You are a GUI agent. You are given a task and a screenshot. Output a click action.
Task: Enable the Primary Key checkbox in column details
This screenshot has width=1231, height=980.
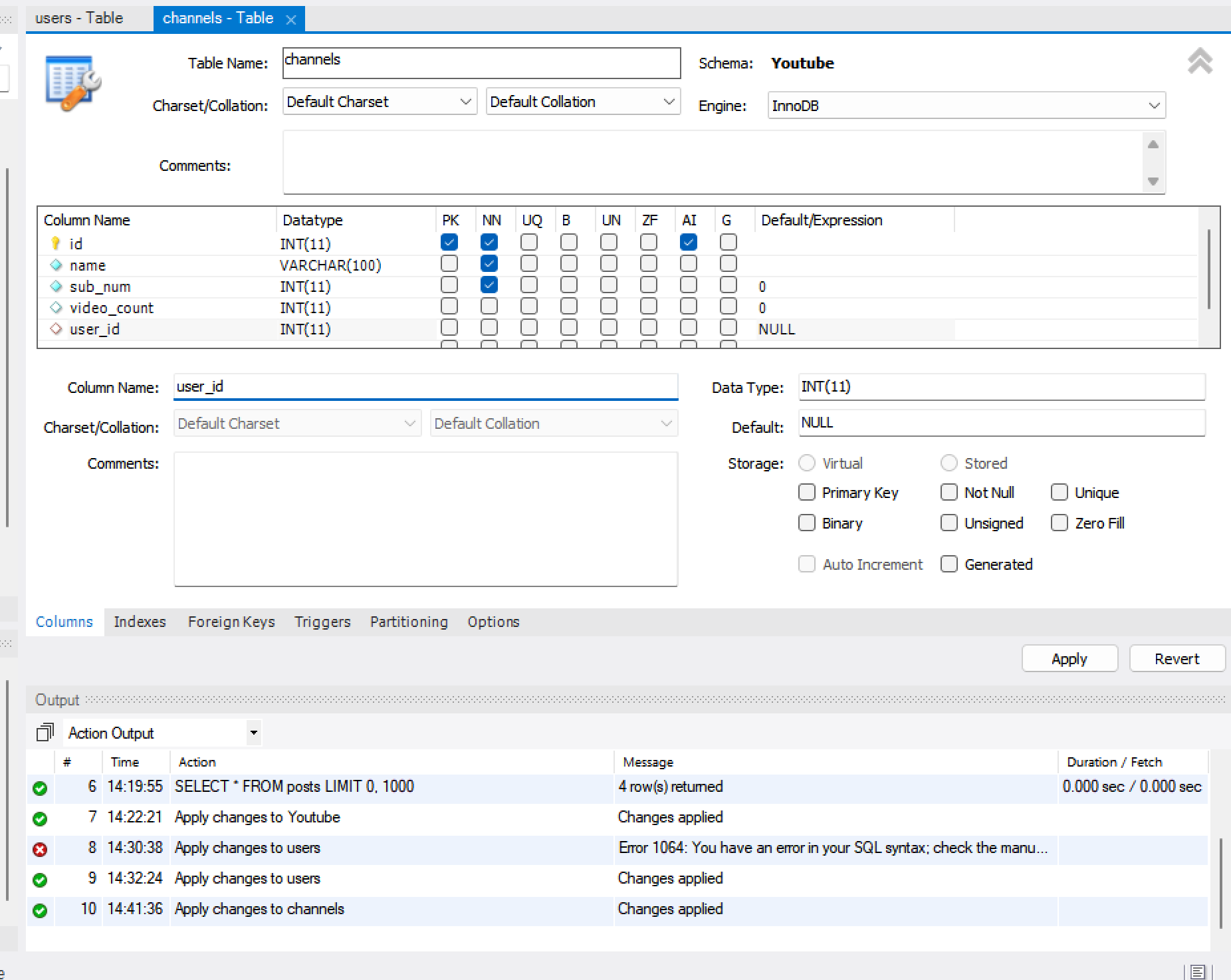807,492
